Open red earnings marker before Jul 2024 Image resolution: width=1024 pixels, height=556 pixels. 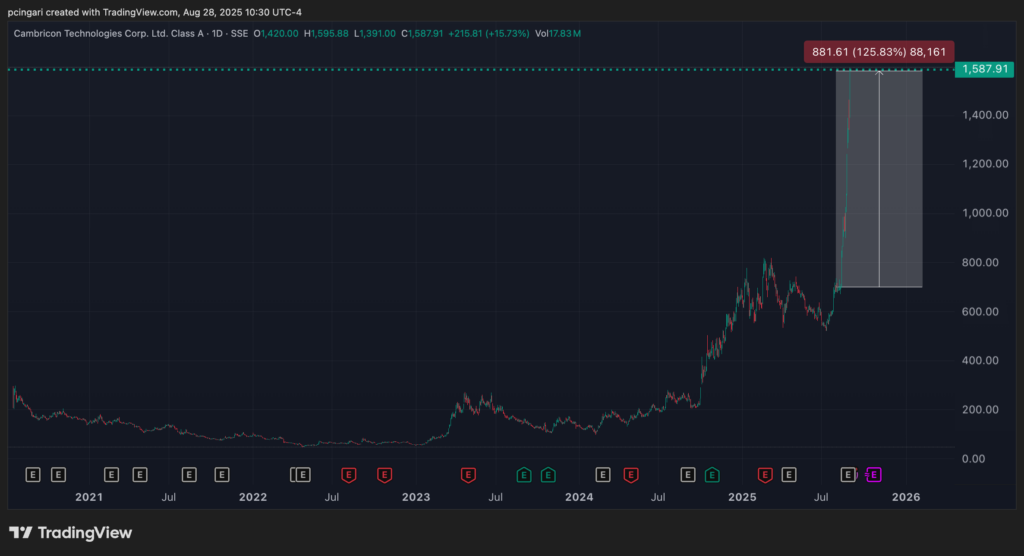point(631,475)
